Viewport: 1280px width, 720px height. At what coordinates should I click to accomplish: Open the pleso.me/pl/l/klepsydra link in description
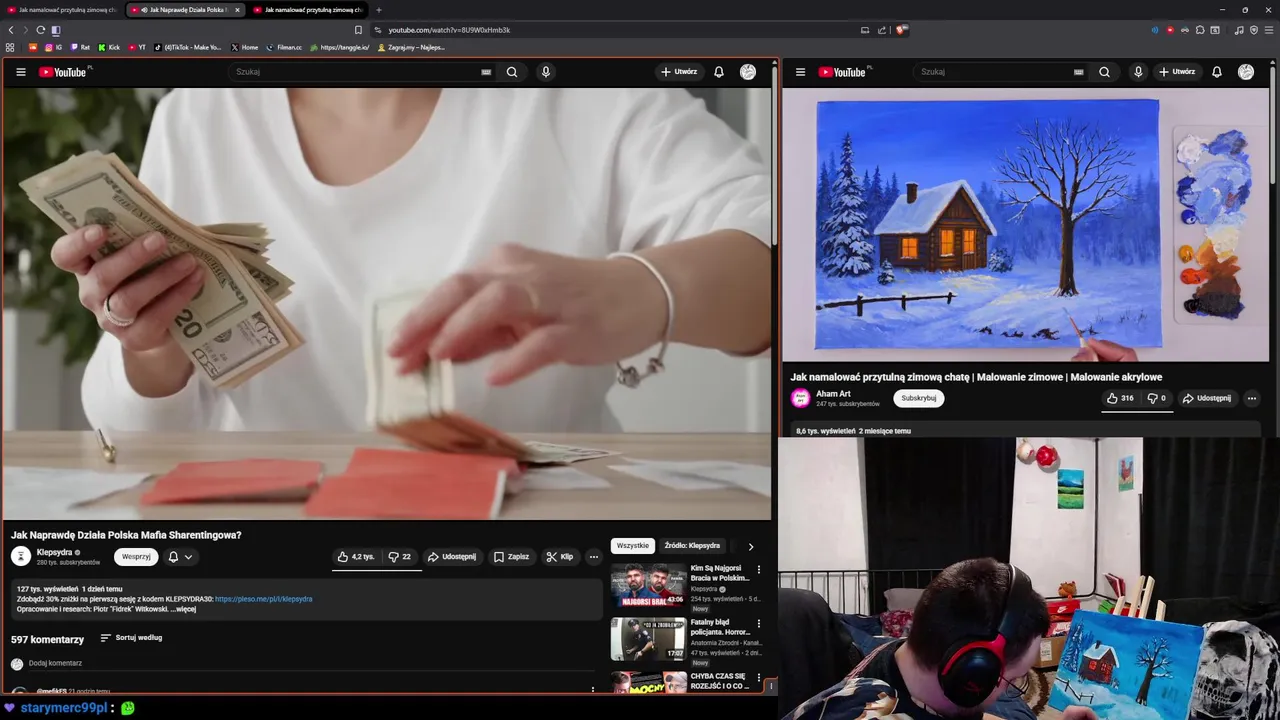tap(264, 599)
